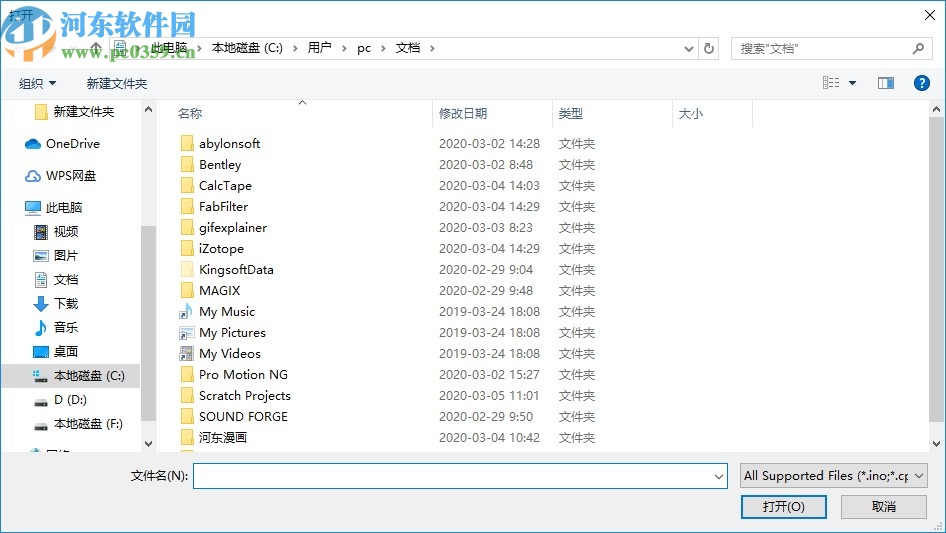Click the Bentley folder icon
This screenshot has width=946, height=533.
(187, 164)
